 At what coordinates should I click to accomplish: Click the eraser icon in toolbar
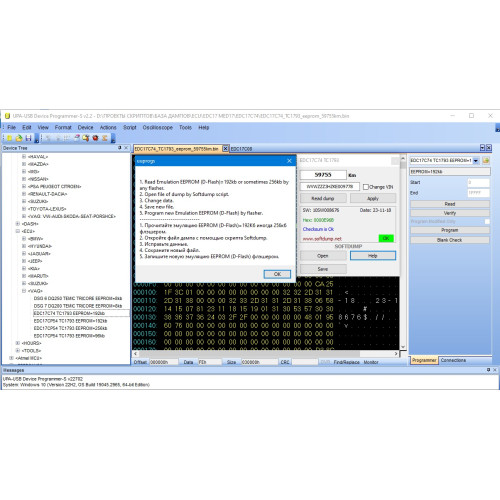click(77, 138)
